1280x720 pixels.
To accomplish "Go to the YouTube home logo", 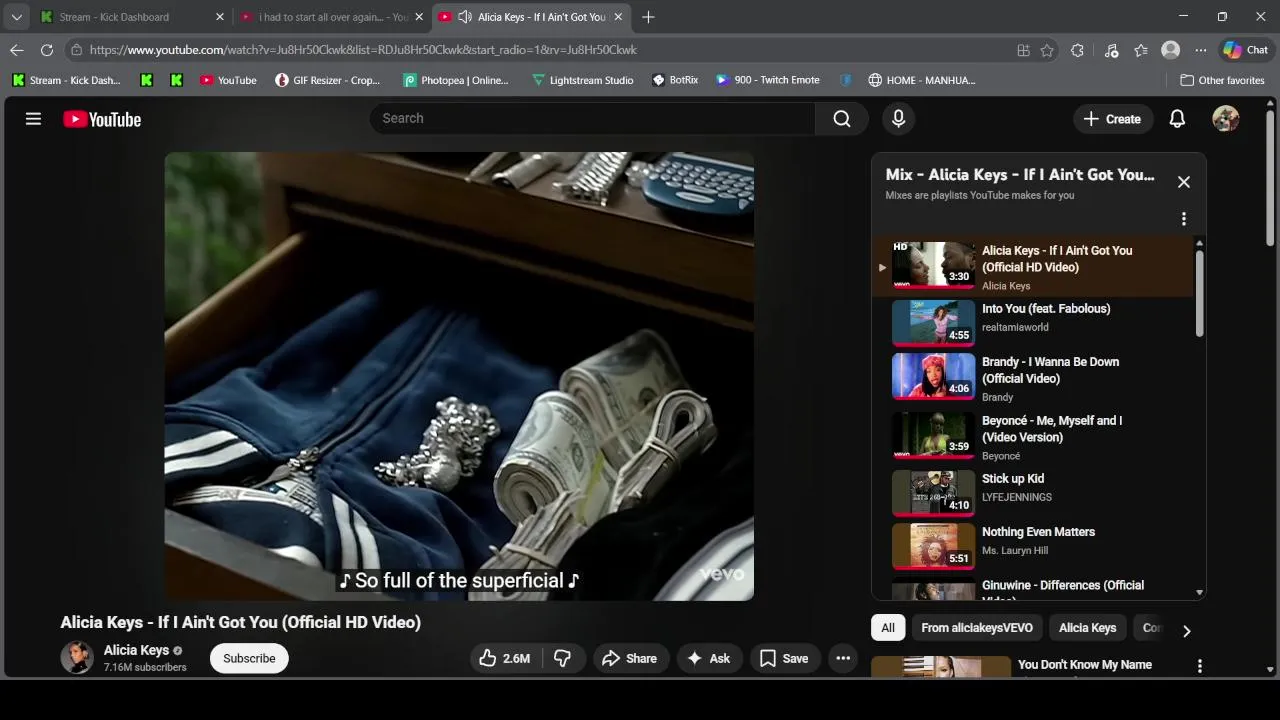I will pyautogui.click(x=102, y=119).
